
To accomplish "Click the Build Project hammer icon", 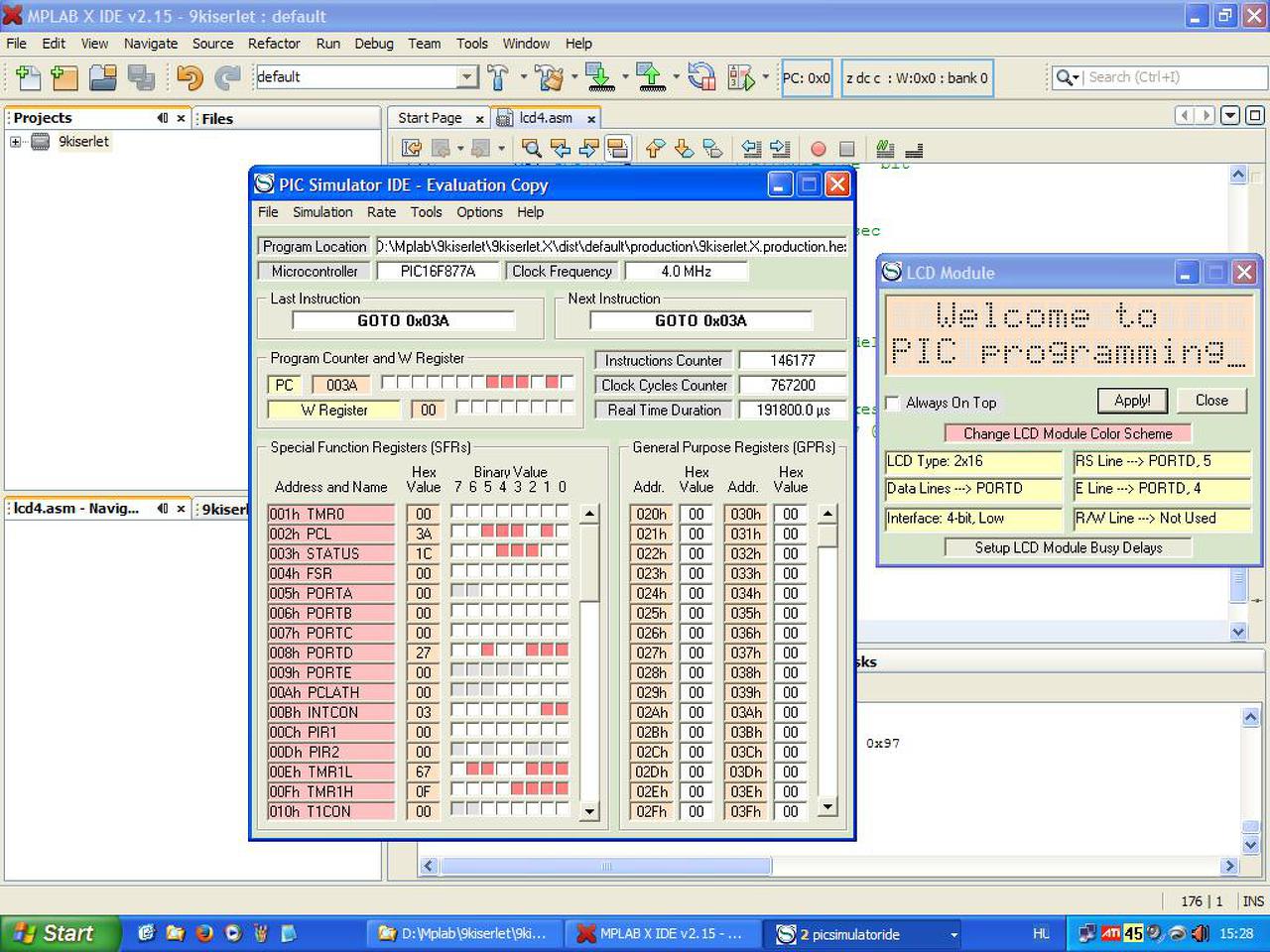I will (x=498, y=77).
